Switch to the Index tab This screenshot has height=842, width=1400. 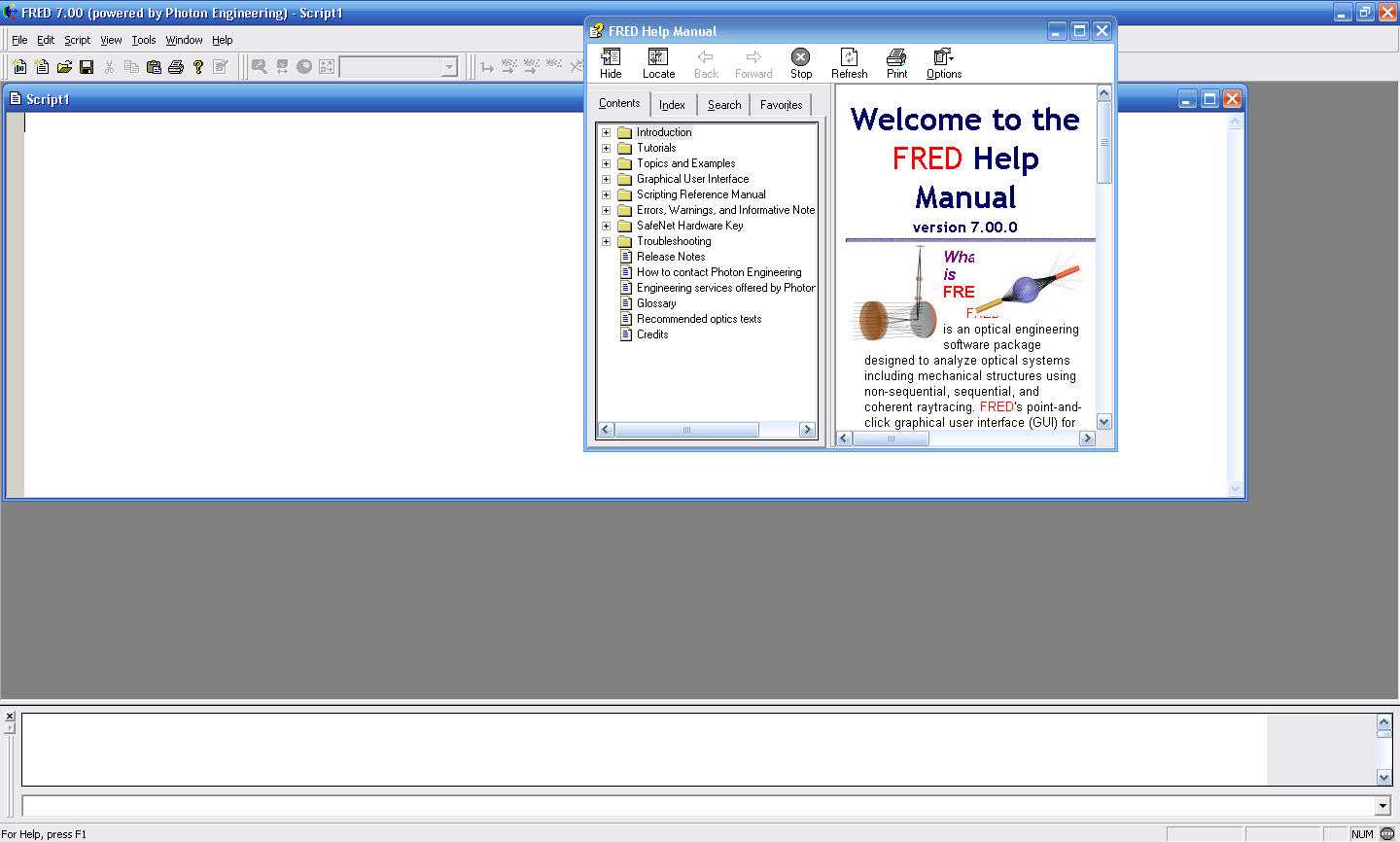coord(672,105)
